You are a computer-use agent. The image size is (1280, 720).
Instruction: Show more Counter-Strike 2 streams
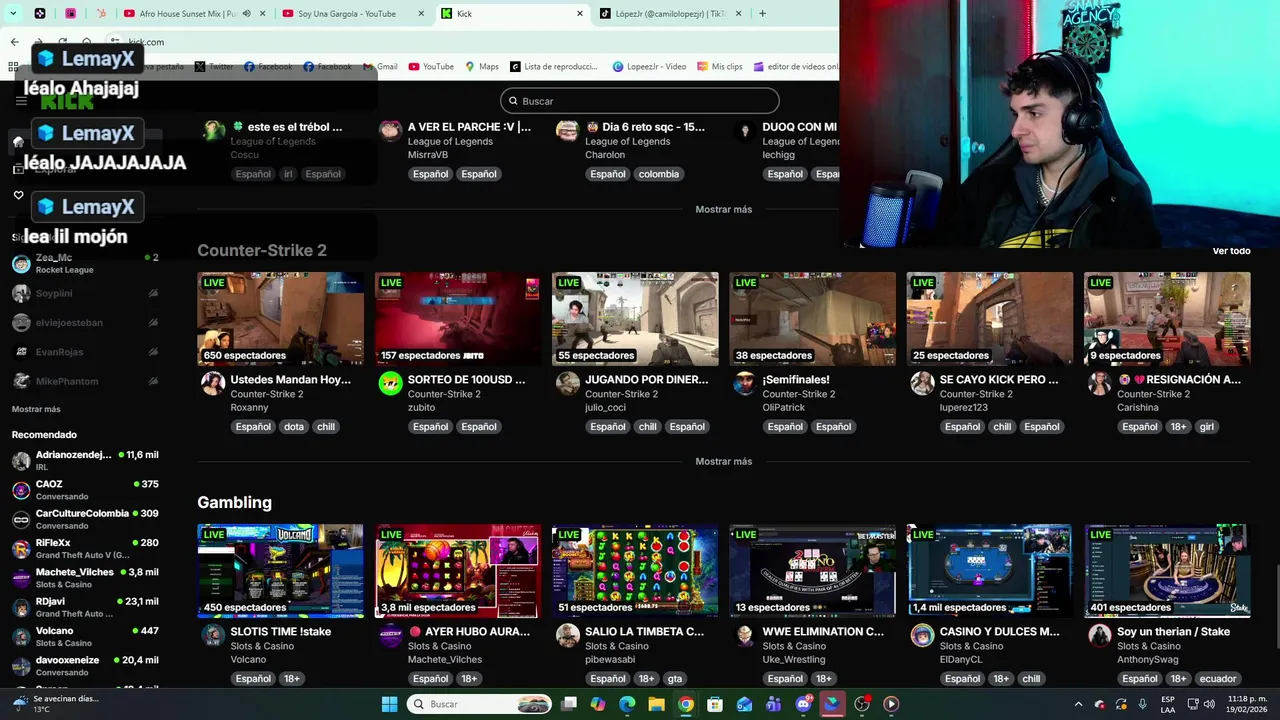pyautogui.click(x=723, y=461)
